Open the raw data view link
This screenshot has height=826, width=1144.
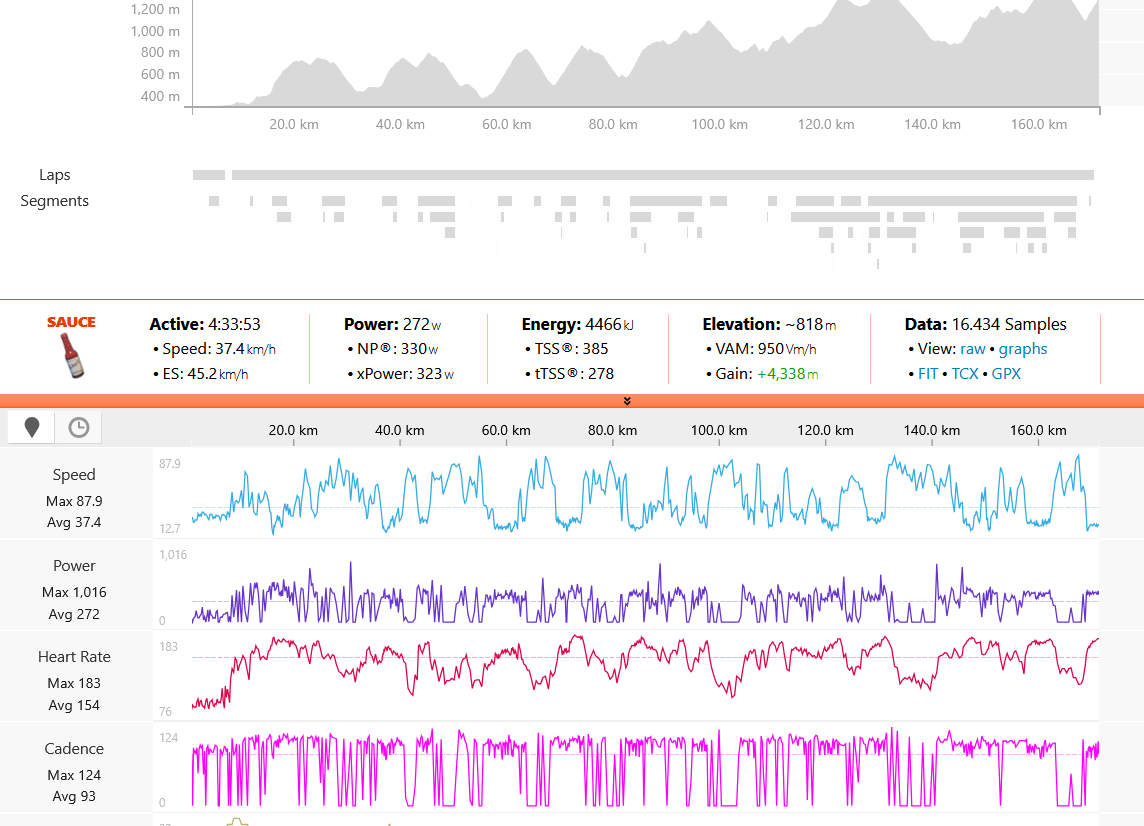click(x=972, y=349)
